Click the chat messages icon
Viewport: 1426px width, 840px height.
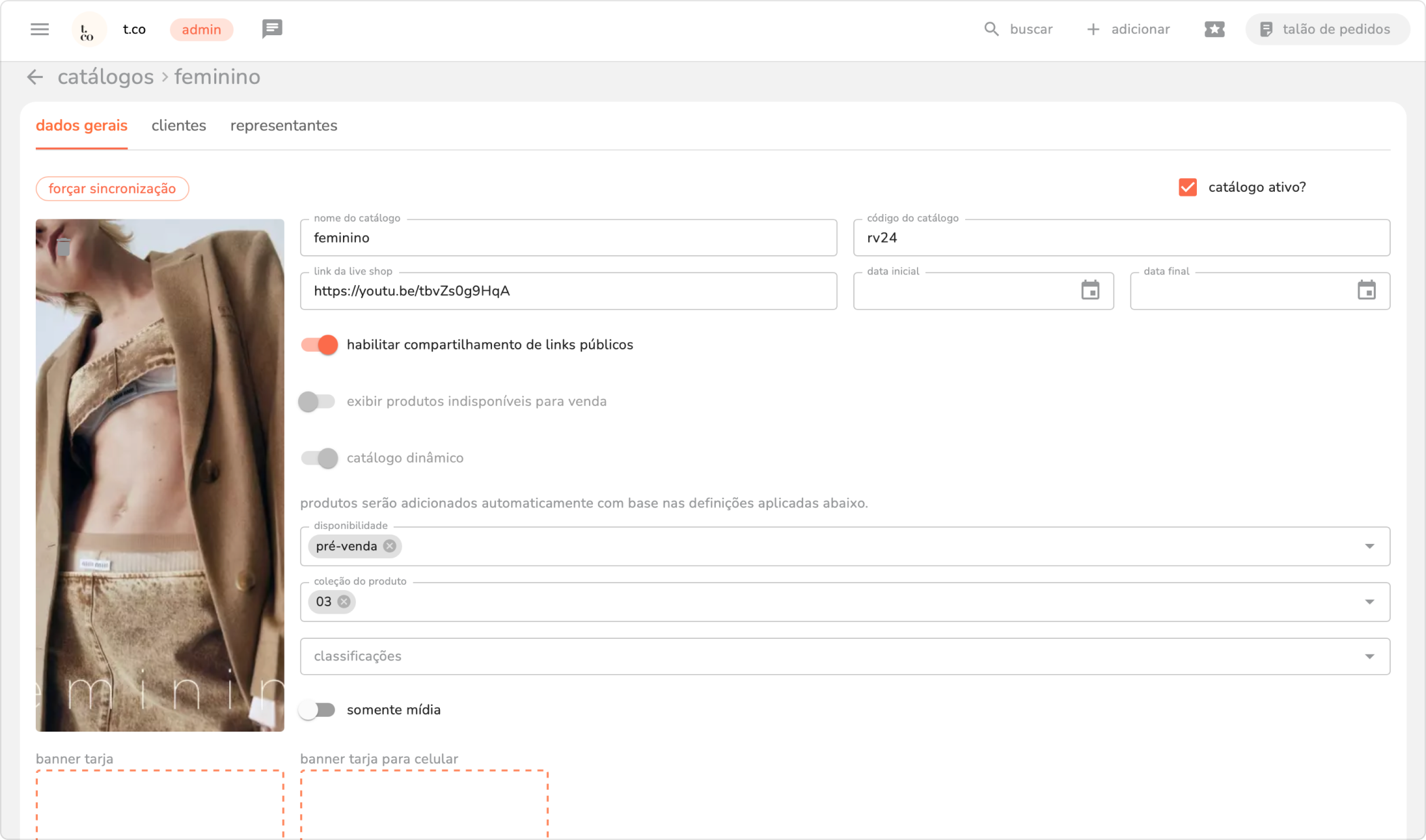click(x=272, y=29)
